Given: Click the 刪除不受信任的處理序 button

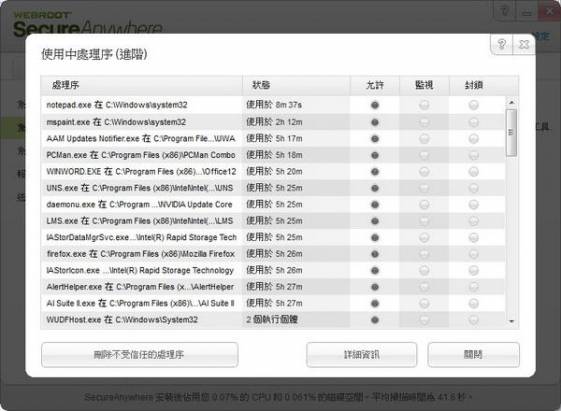Looking at the screenshot, I should click(140, 354).
